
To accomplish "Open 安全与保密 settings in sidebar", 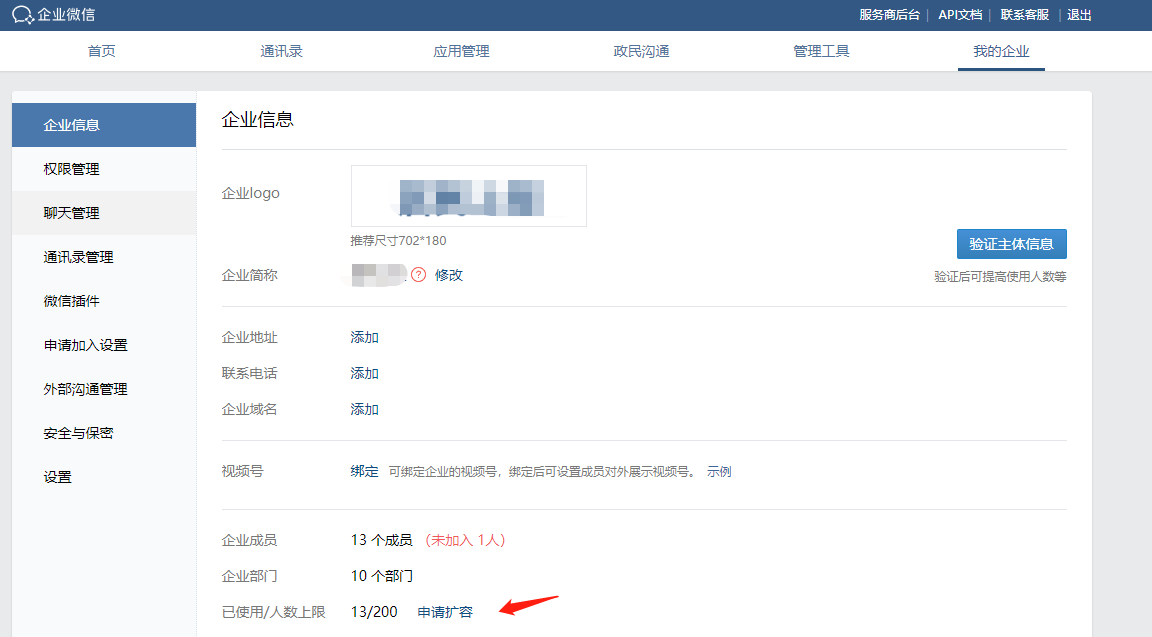I will pyautogui.click(x=79, y=433).
